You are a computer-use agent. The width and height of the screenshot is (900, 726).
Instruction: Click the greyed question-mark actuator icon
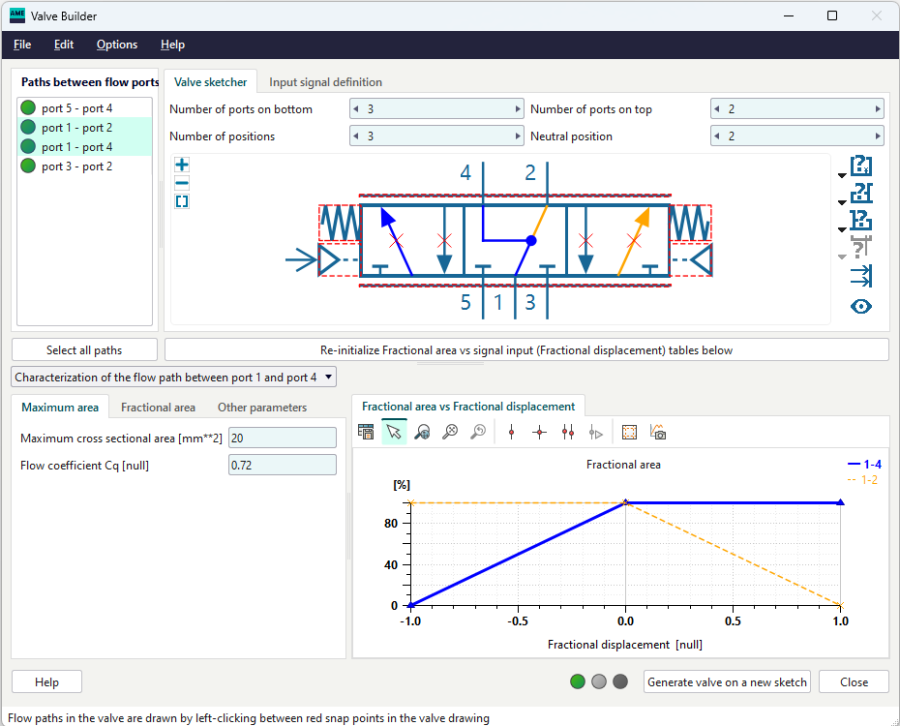click(861, 247)
